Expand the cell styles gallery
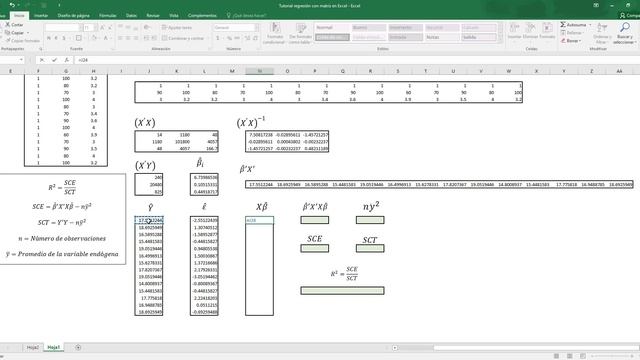 500,40
